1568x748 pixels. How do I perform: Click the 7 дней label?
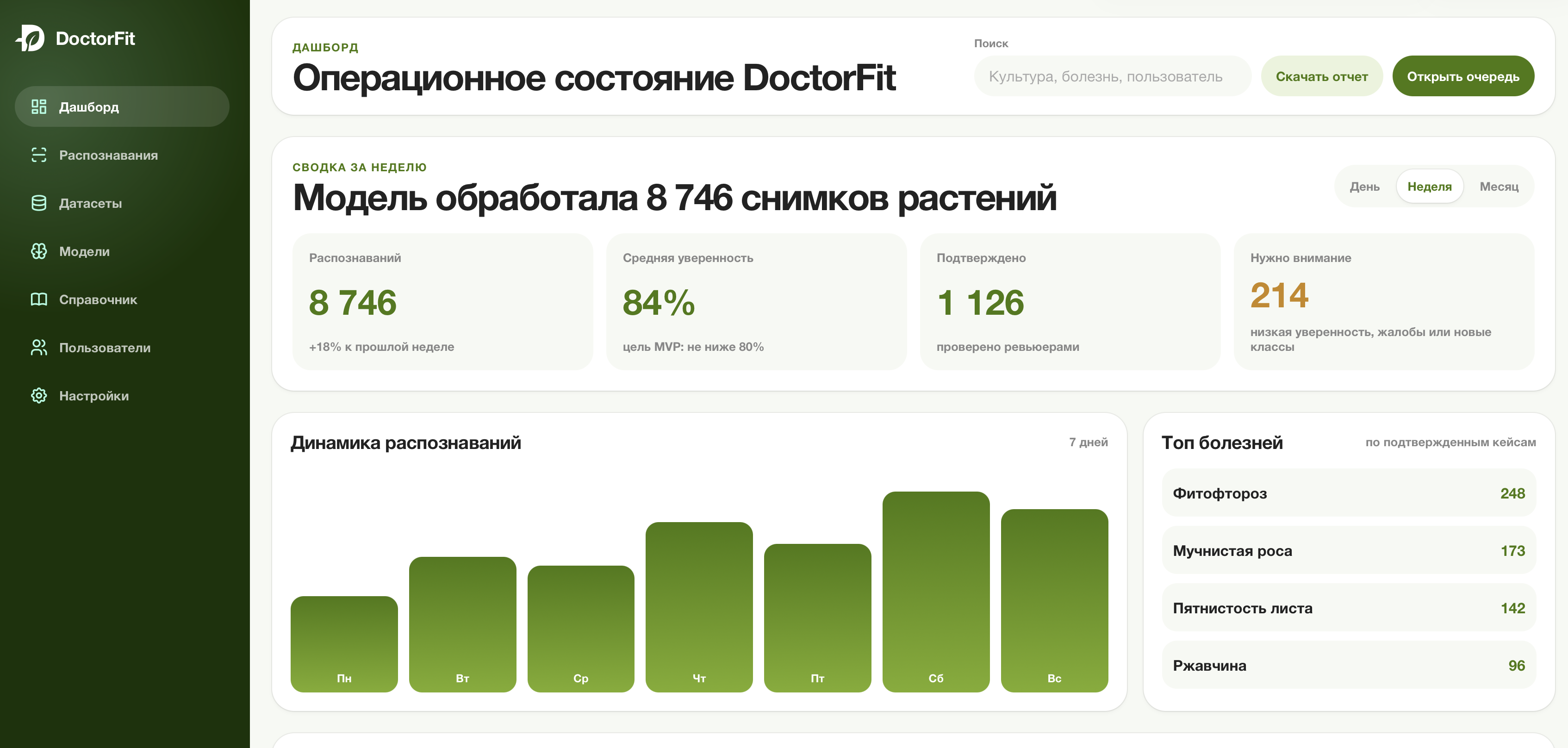[x=1089, y=442]
